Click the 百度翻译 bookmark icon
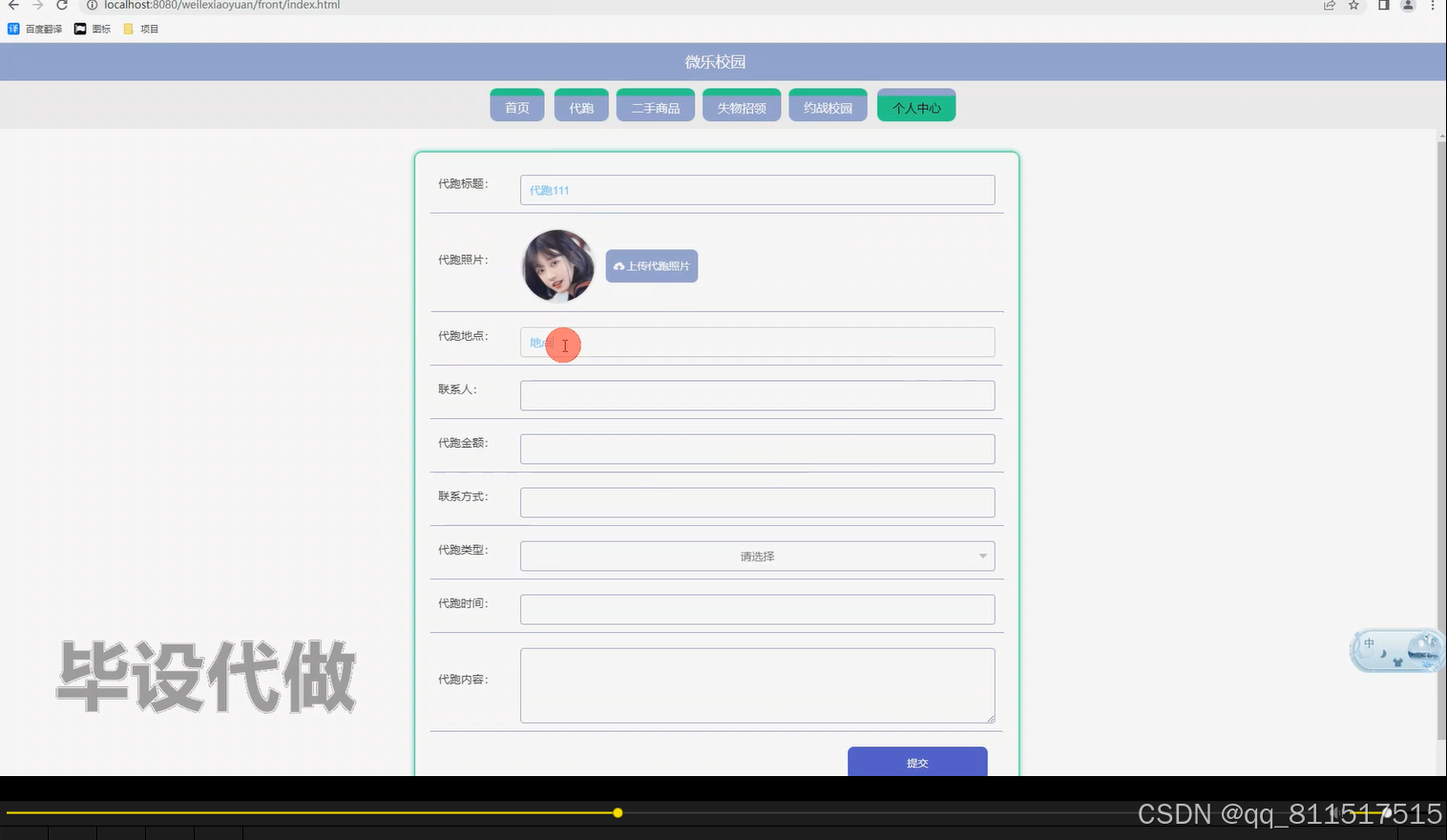Image resolution: width=1447 pixels, height=840 pixels. 12,29
